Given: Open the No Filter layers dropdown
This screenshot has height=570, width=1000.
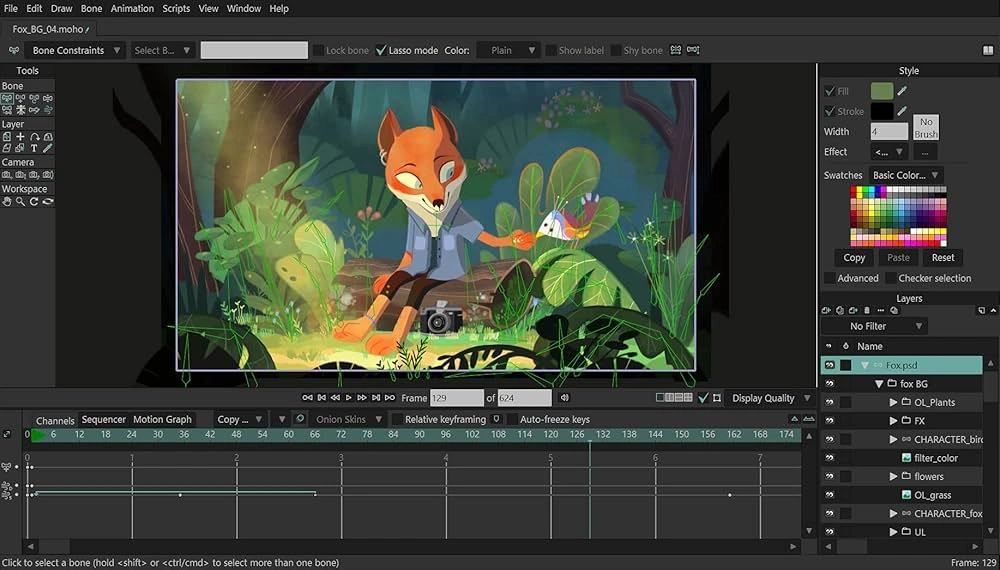Looking at the screenshot, I should click(874, 326).
